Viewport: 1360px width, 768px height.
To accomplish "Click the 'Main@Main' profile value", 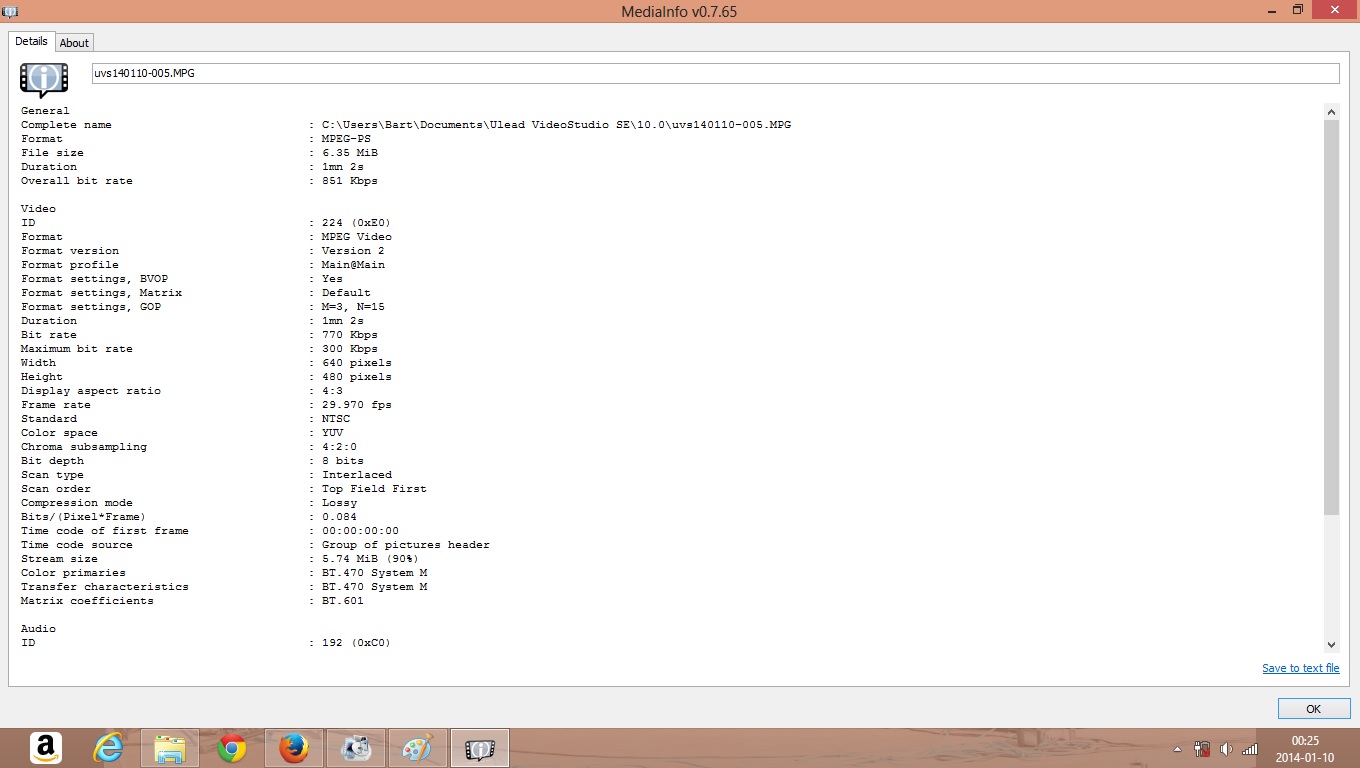I will pos(353,265).
